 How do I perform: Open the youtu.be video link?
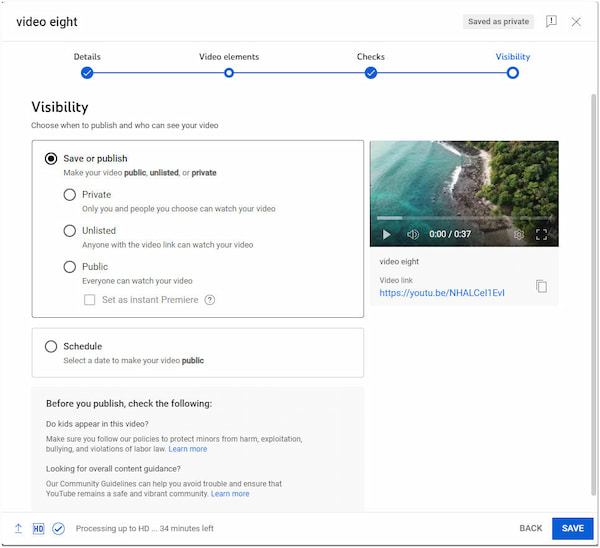442,293
